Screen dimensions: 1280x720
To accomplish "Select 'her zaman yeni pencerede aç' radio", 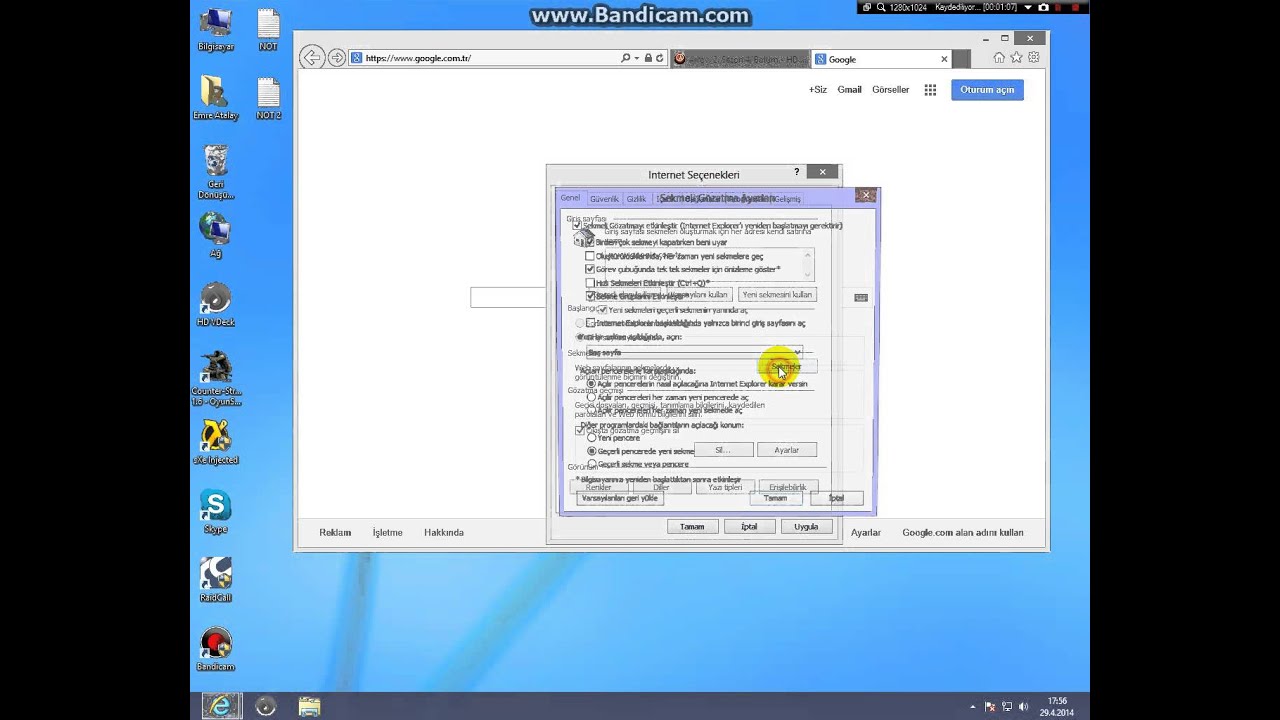I will tap(591, 397).
